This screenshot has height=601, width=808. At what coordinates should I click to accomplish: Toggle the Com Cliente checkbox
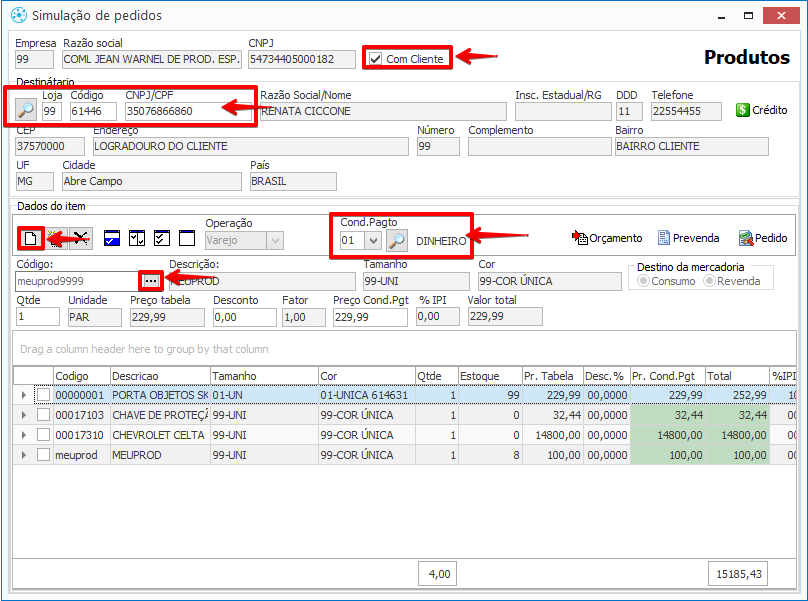click(x=376, y=59)
